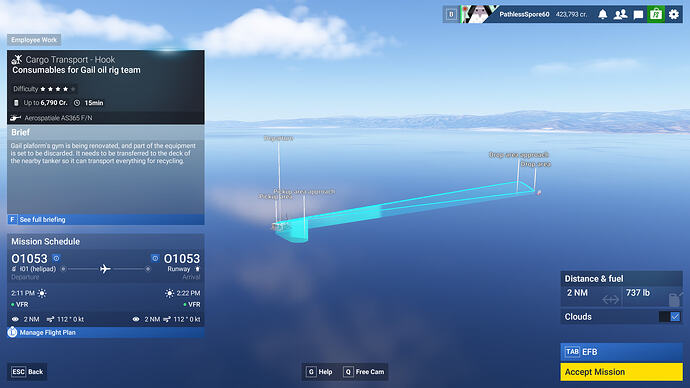Click the helicopter icon beside Aerospatiale AS365
Image resolution: width=690 pixels, height=388 pixels.
15,118
